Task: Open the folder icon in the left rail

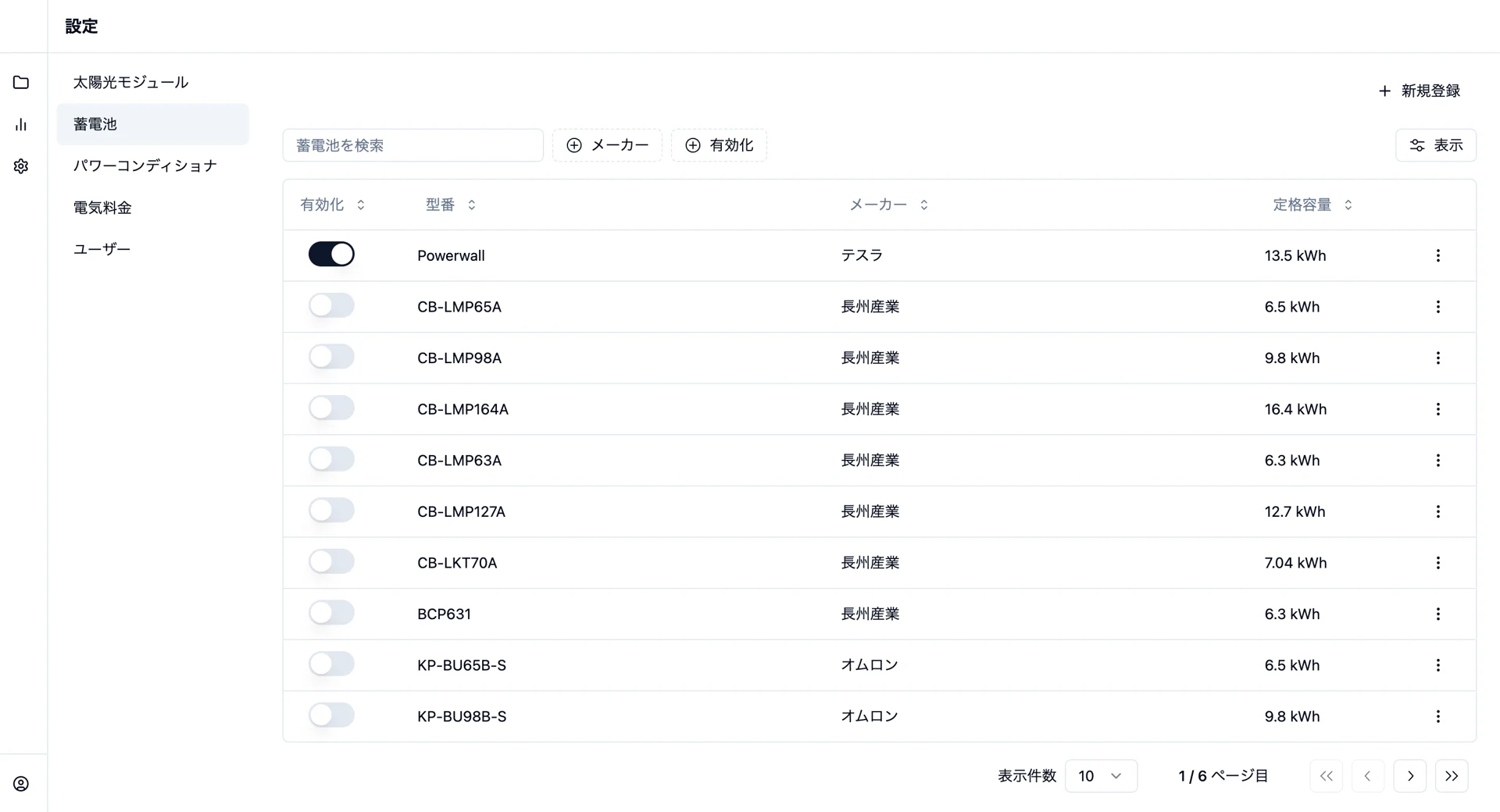Action: [x=21, y=82]
